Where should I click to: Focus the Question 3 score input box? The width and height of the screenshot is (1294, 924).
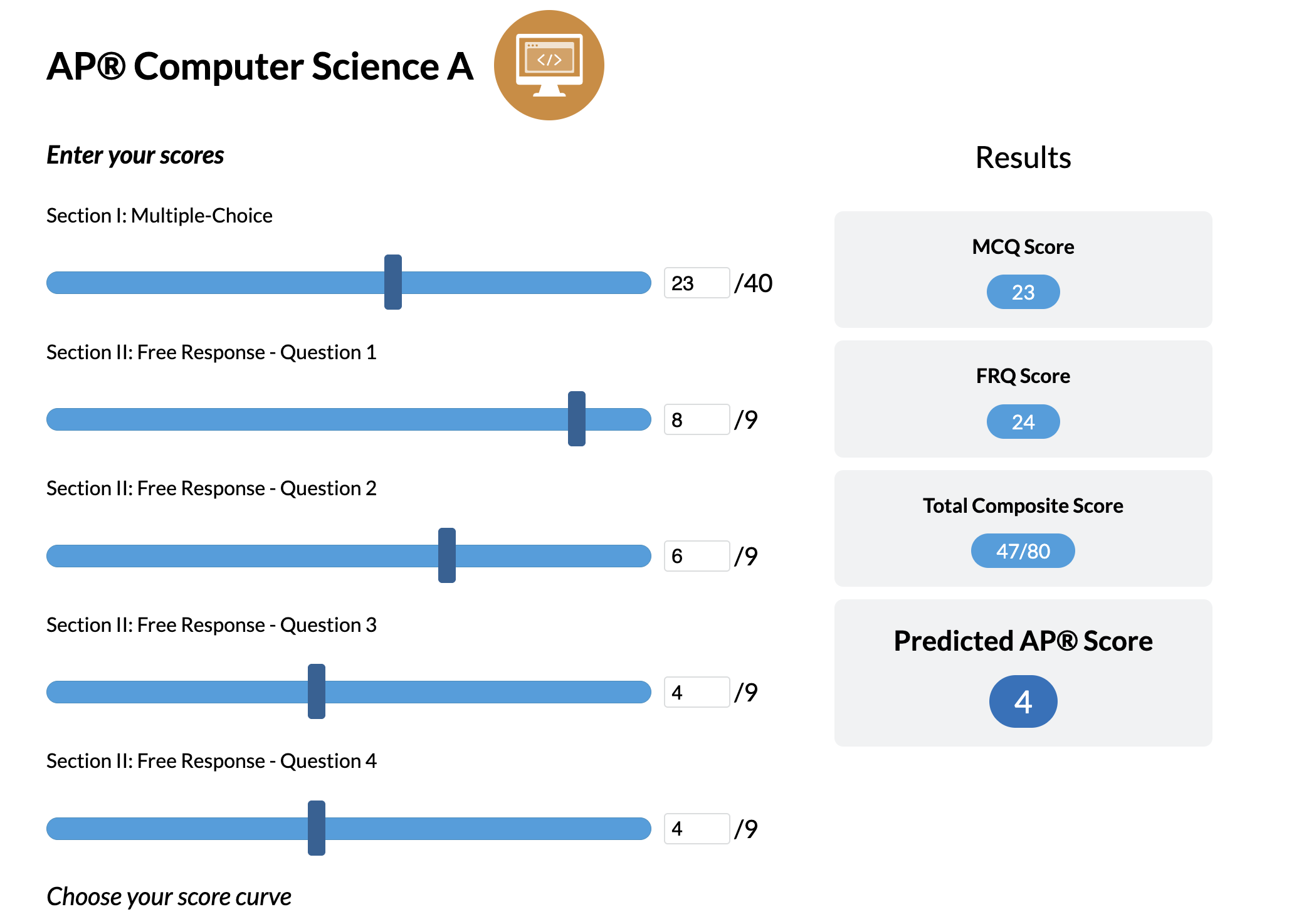point(696,692)
